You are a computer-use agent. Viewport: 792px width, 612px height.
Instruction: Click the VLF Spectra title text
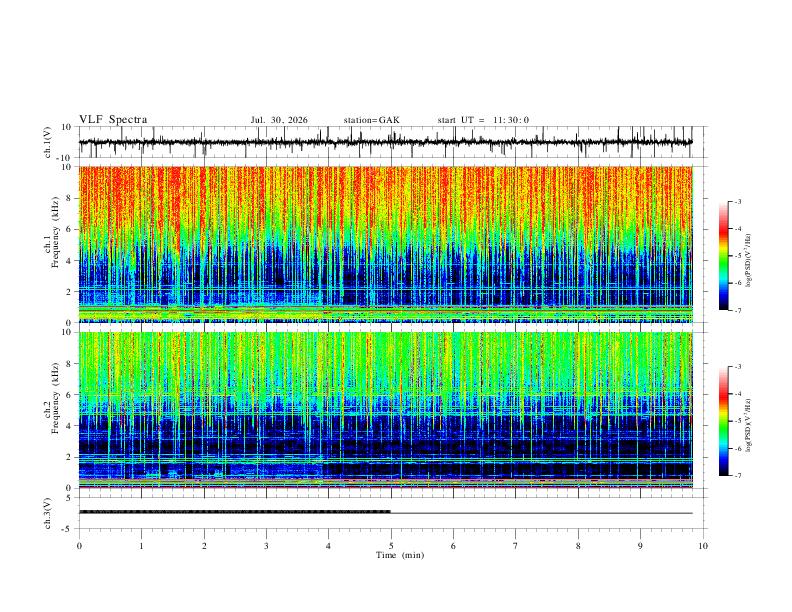point(113,120)
